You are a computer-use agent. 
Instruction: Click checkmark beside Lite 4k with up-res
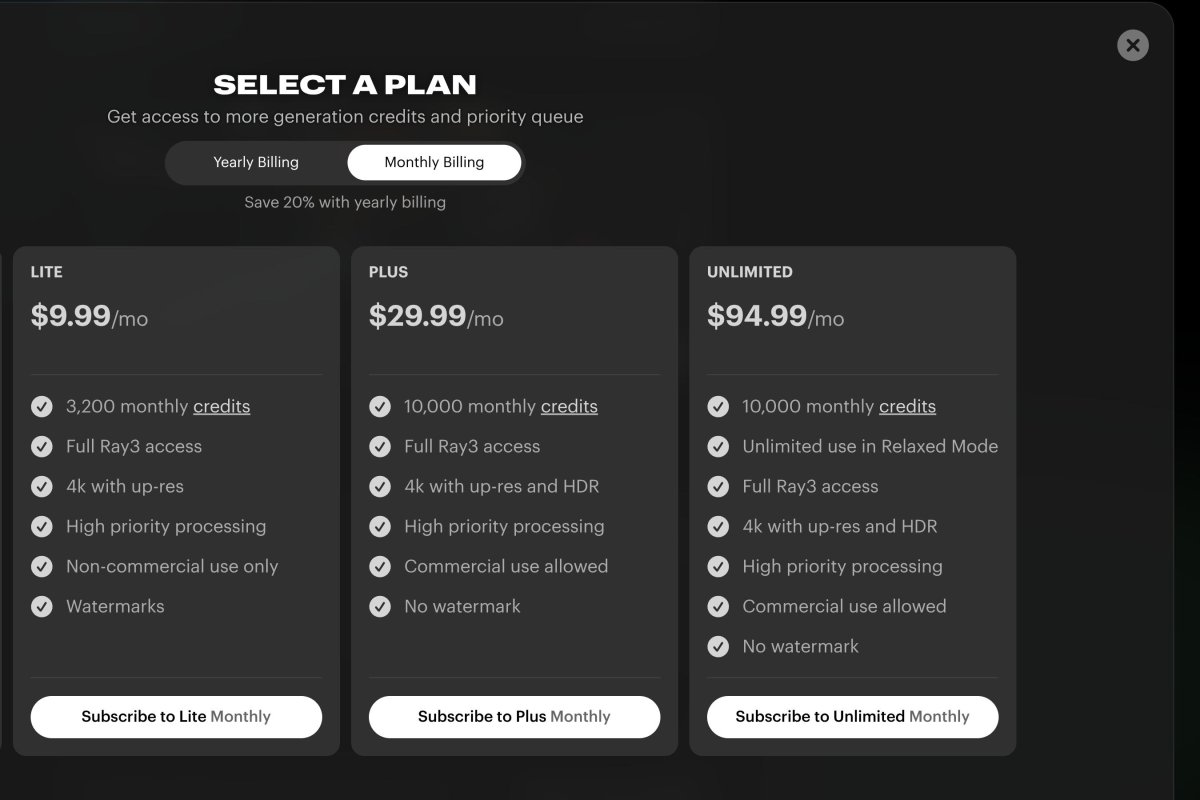click(42, 487)
